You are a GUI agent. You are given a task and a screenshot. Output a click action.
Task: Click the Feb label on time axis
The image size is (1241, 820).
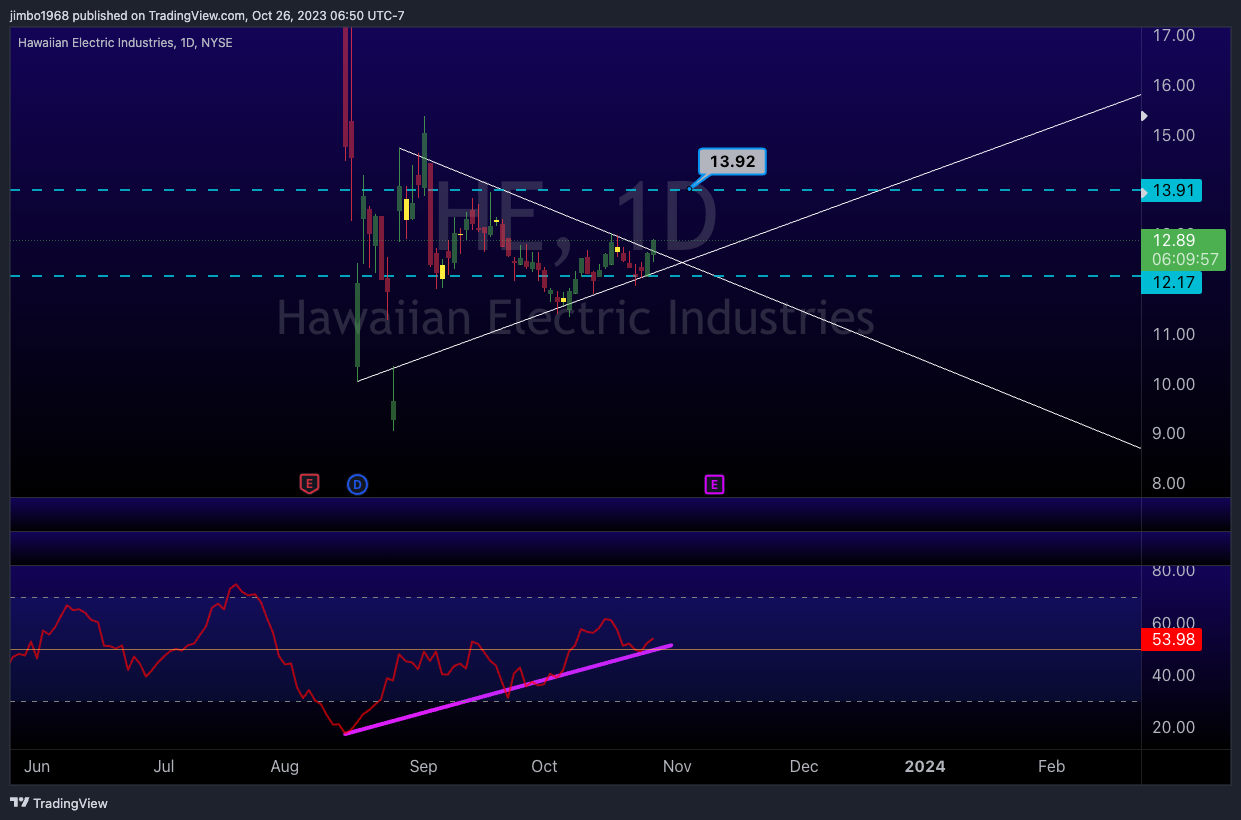(1051, 766)
